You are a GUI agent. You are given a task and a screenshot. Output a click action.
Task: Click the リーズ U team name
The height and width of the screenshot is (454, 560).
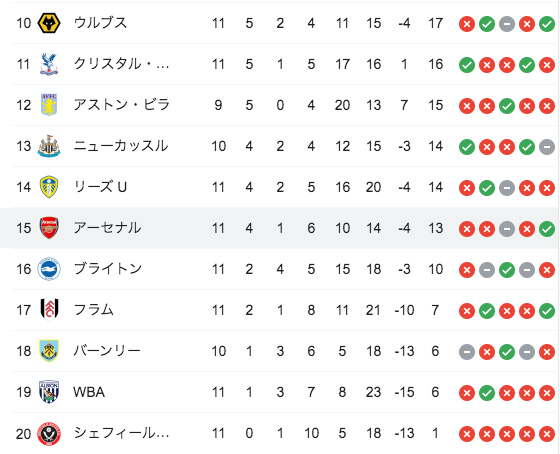tap(100, 187)
